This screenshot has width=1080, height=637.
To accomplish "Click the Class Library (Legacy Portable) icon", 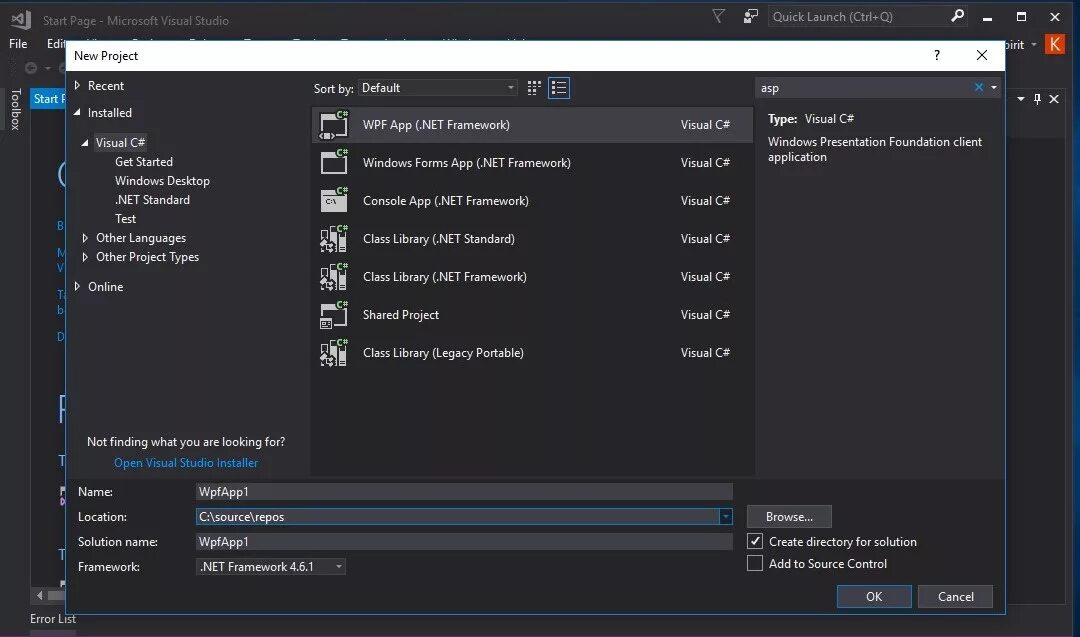I will click(334, 353).
